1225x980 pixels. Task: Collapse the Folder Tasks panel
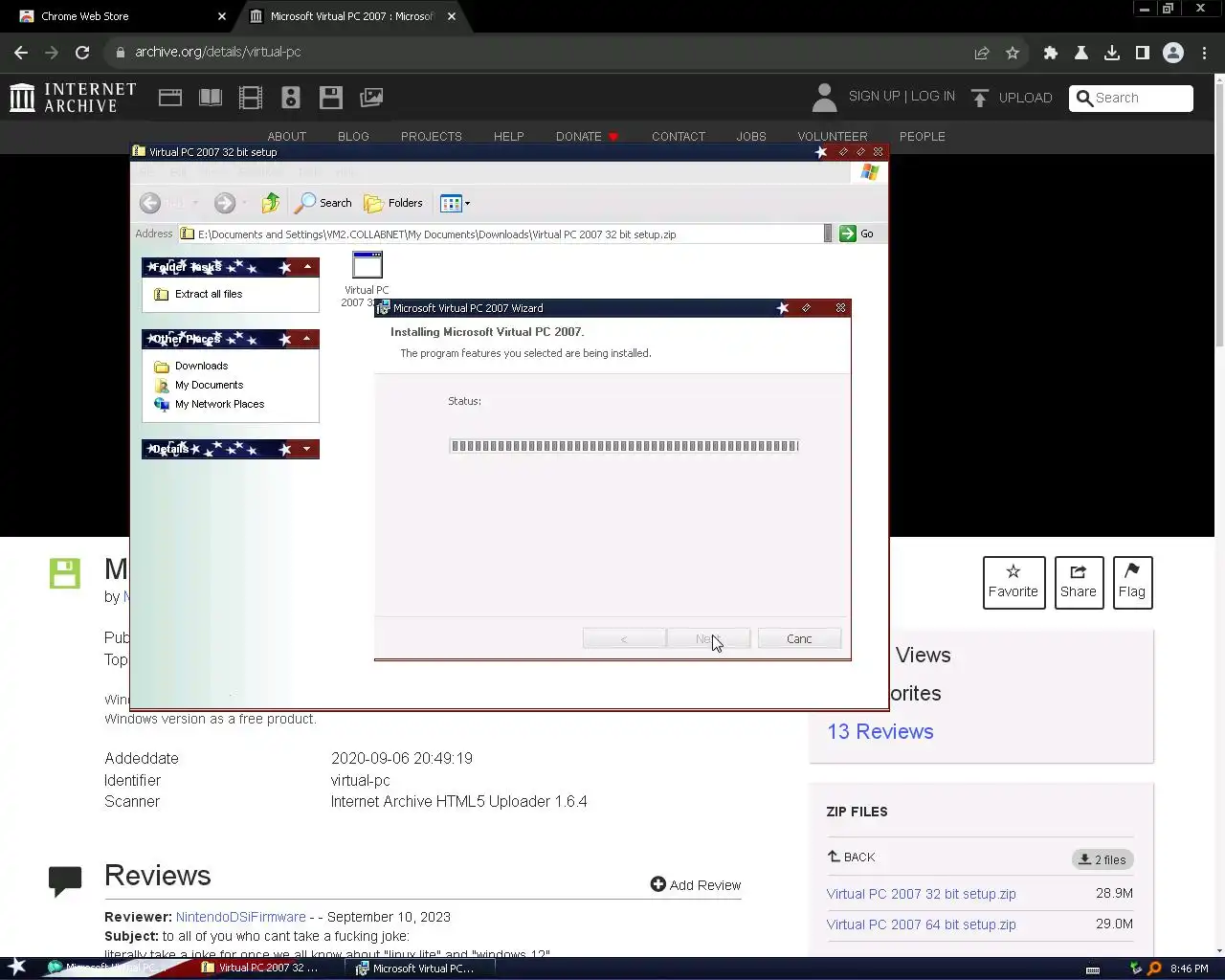coord(307,267)
